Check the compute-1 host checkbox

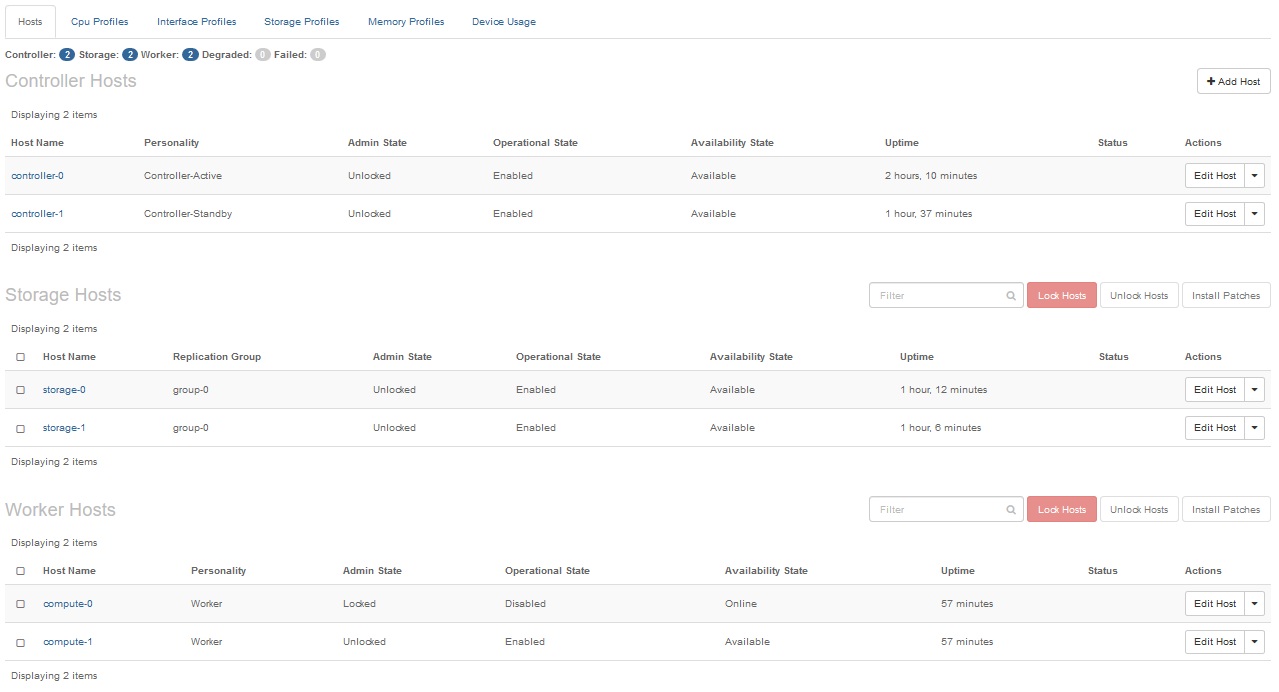(x=21, y=642)
